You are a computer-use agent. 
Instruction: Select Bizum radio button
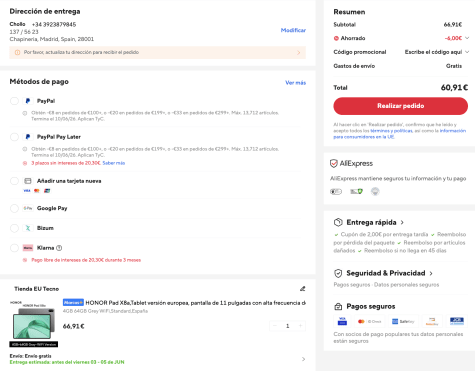point(14,228)
